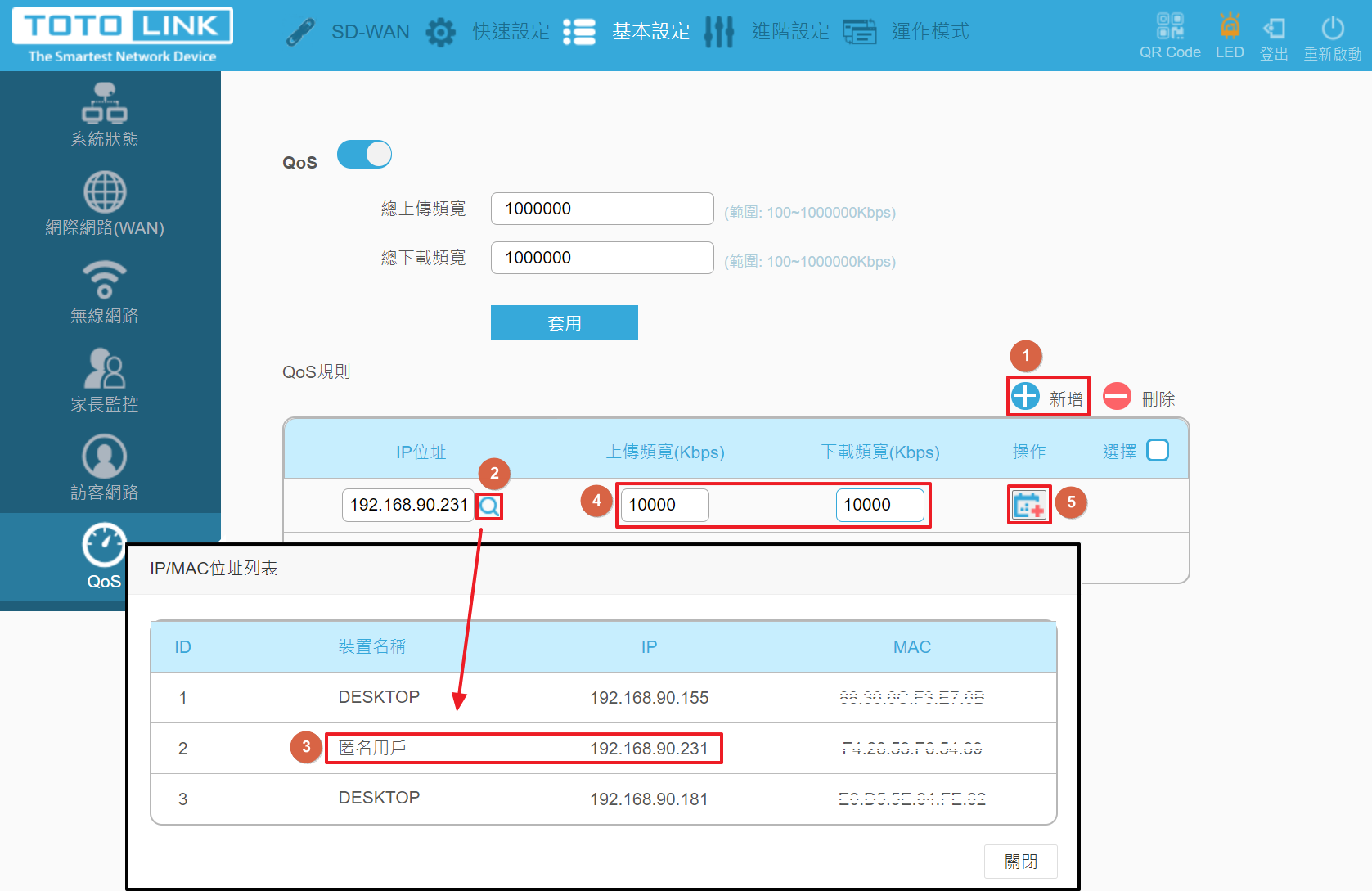Click the operation mode icon
Image resolution: width=1372 pixels, height=891 pixels.
[x=860, y=32]
